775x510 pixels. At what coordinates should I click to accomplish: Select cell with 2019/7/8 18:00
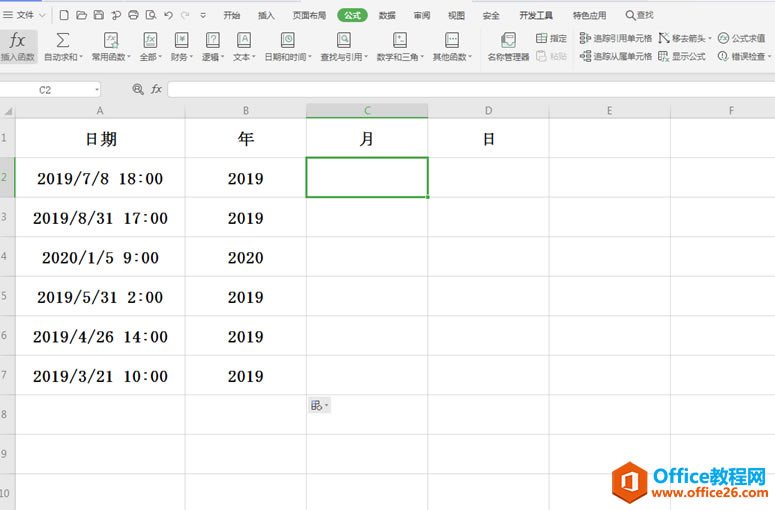click(x=100, y=178)
